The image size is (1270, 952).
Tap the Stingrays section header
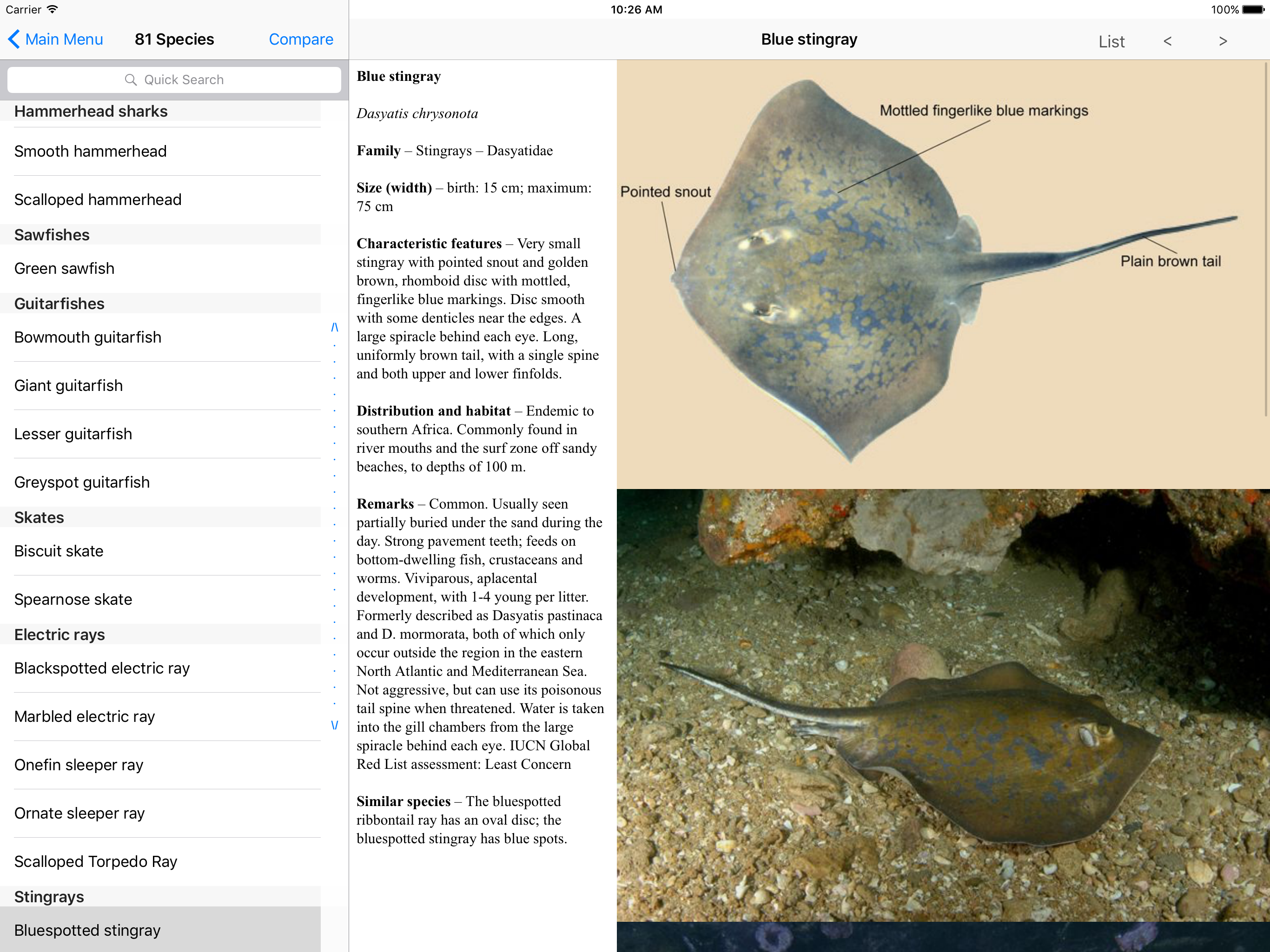(160, 896)
